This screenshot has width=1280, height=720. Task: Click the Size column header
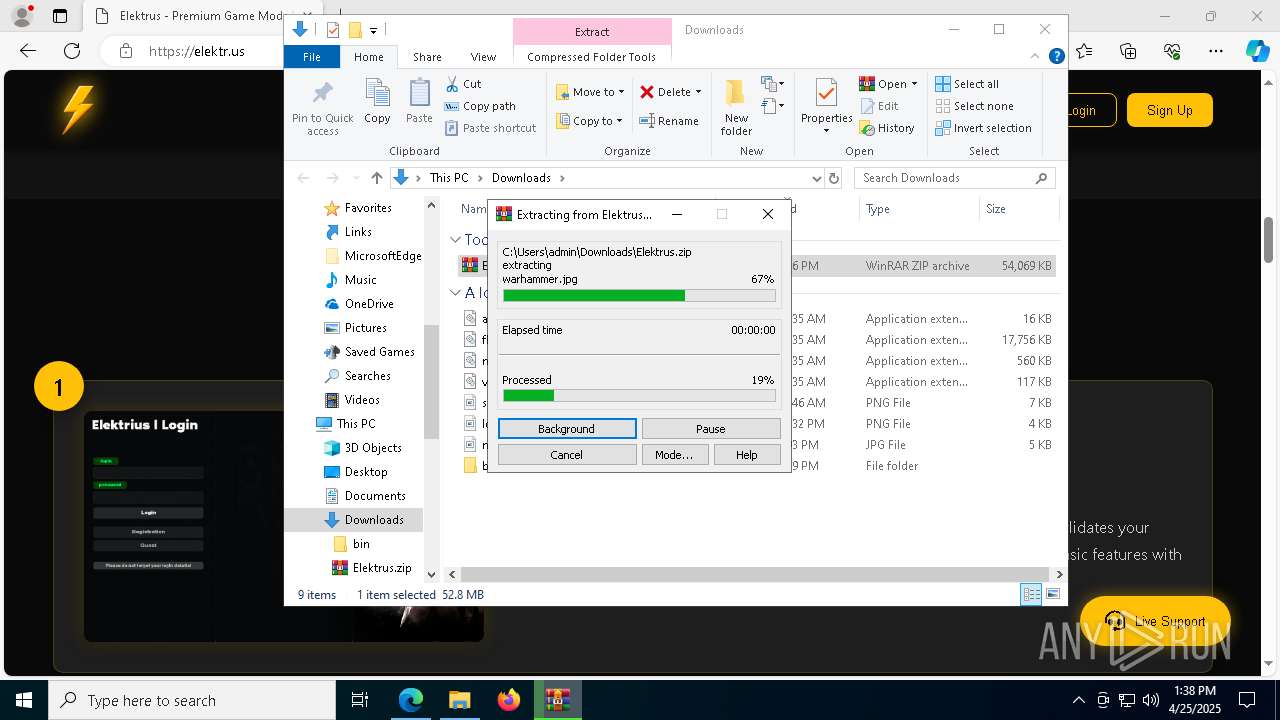pyautogui.click(x=1017, y=209)
